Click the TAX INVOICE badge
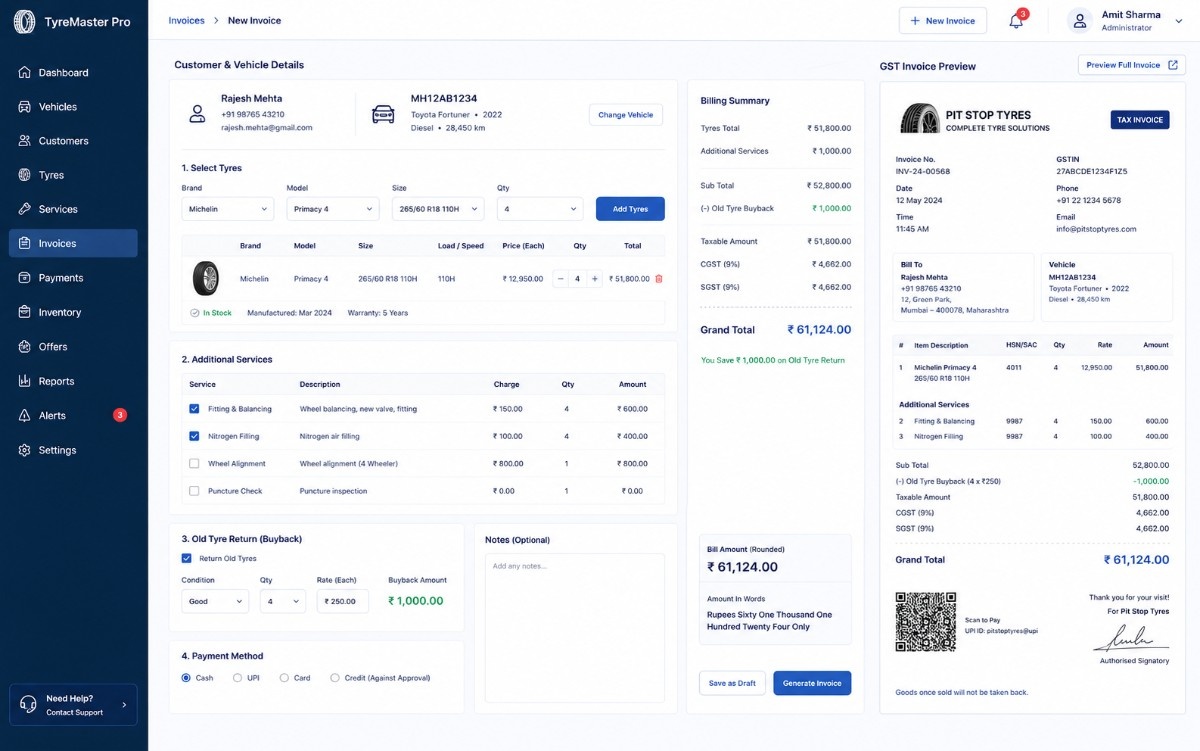Screen dimensions: 1200x751 (x=1140, y=120)
